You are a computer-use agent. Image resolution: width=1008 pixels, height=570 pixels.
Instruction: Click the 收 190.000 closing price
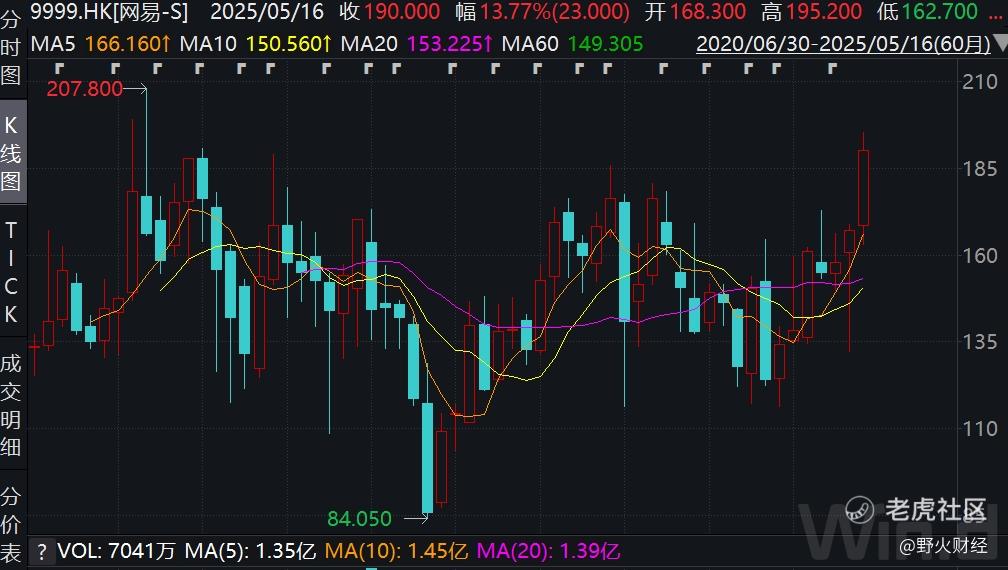click(x=390, y=12)
